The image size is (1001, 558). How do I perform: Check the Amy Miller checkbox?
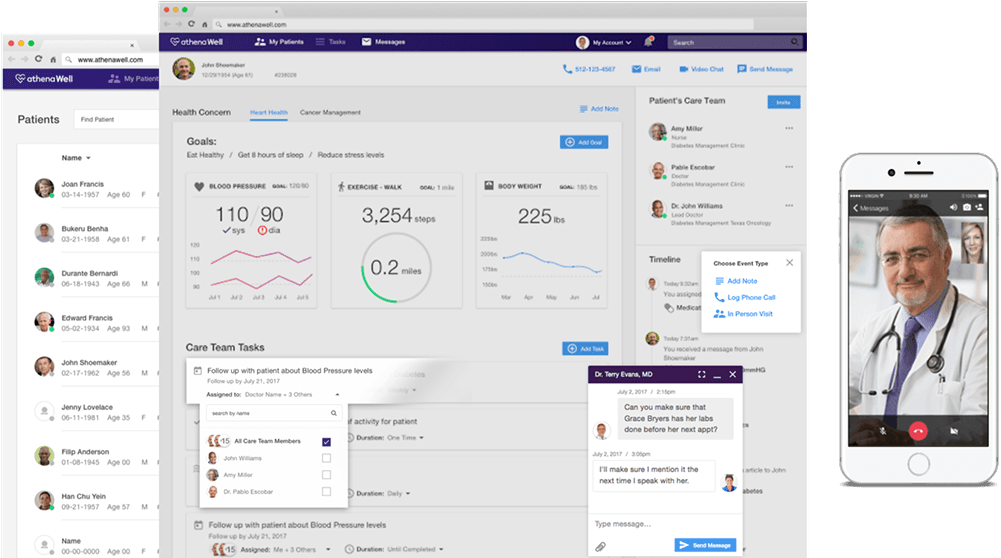326,474
